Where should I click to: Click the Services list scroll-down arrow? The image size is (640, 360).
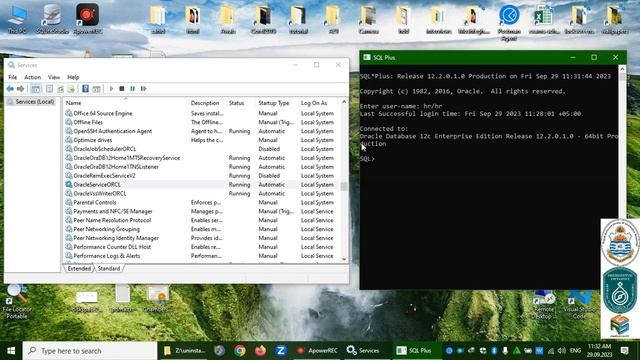click(344, 259)
